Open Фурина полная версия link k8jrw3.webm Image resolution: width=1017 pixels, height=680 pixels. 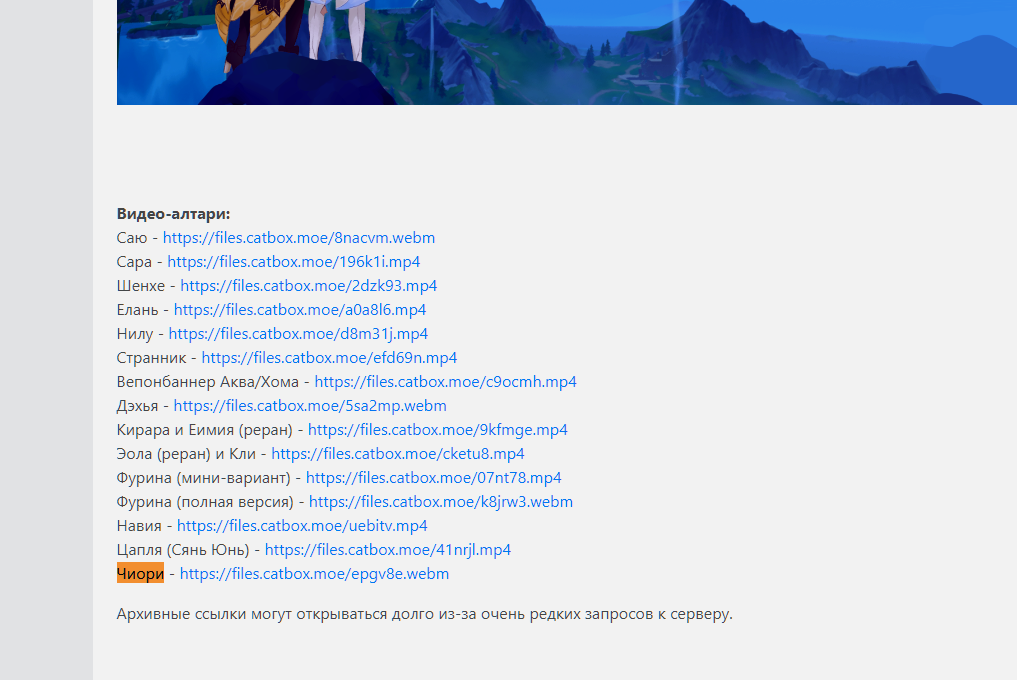(441, 502)
